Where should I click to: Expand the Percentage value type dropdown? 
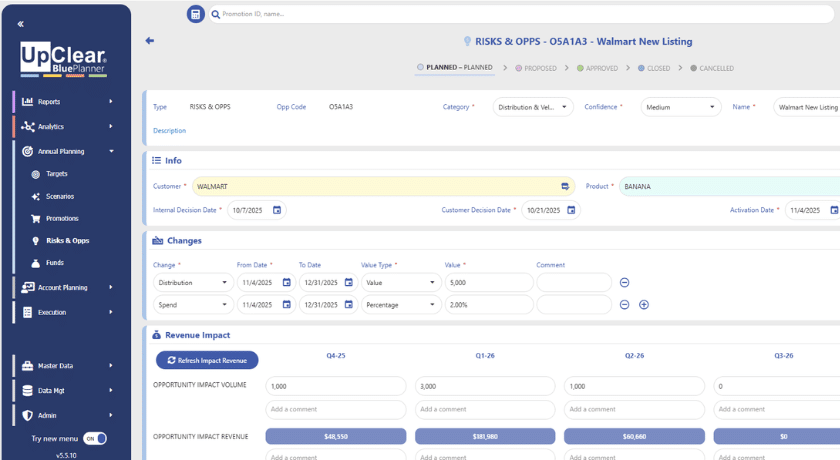tap(399, 304)
